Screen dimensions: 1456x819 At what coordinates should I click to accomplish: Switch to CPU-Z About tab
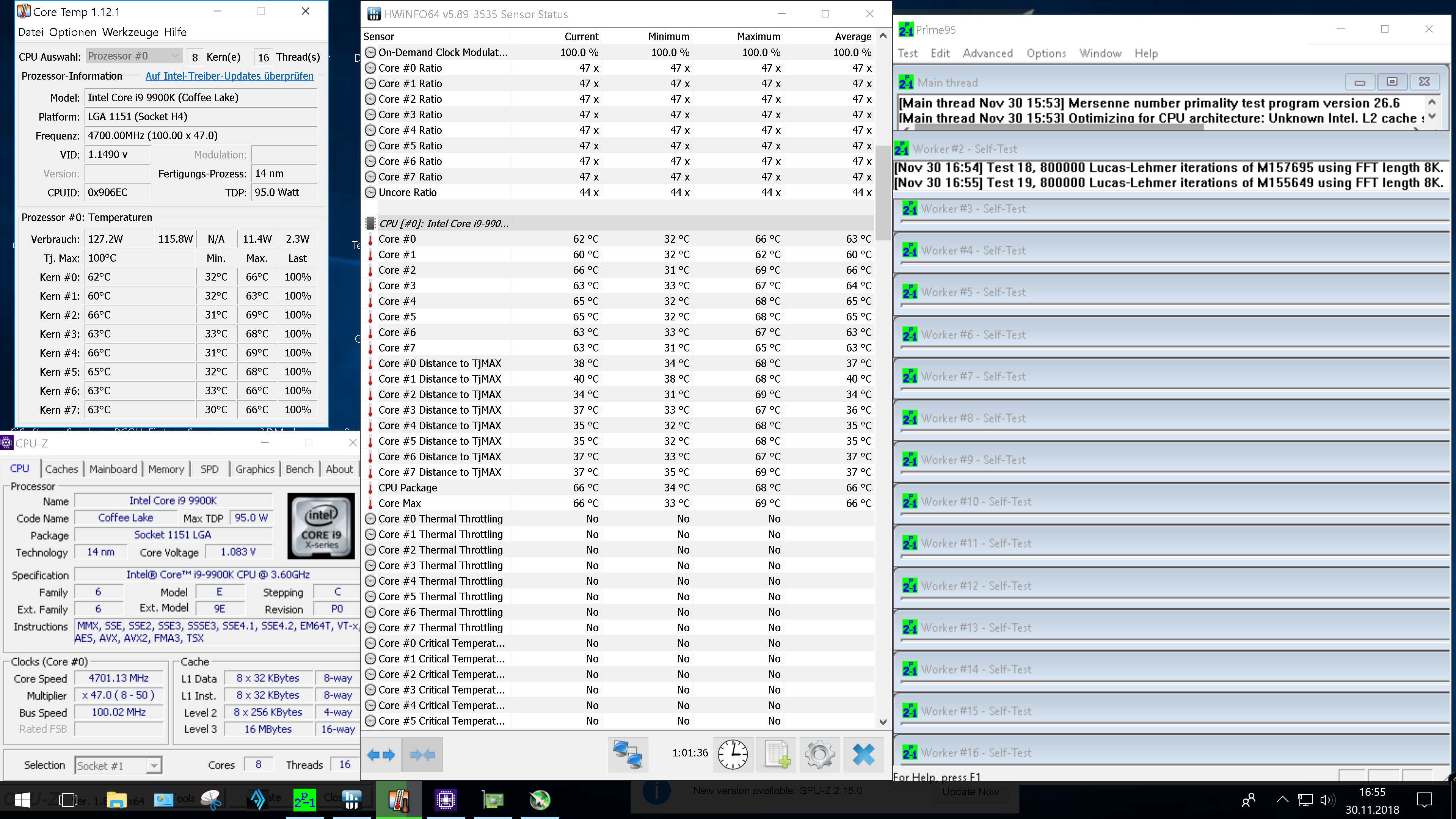(x=339, y=469)
